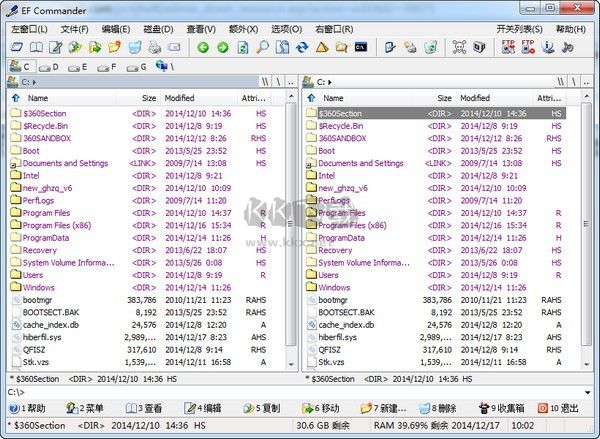The width and height of the screenshot is (600, 439).
Task: Select drive C in drive bar
Action: pos(21,67)
